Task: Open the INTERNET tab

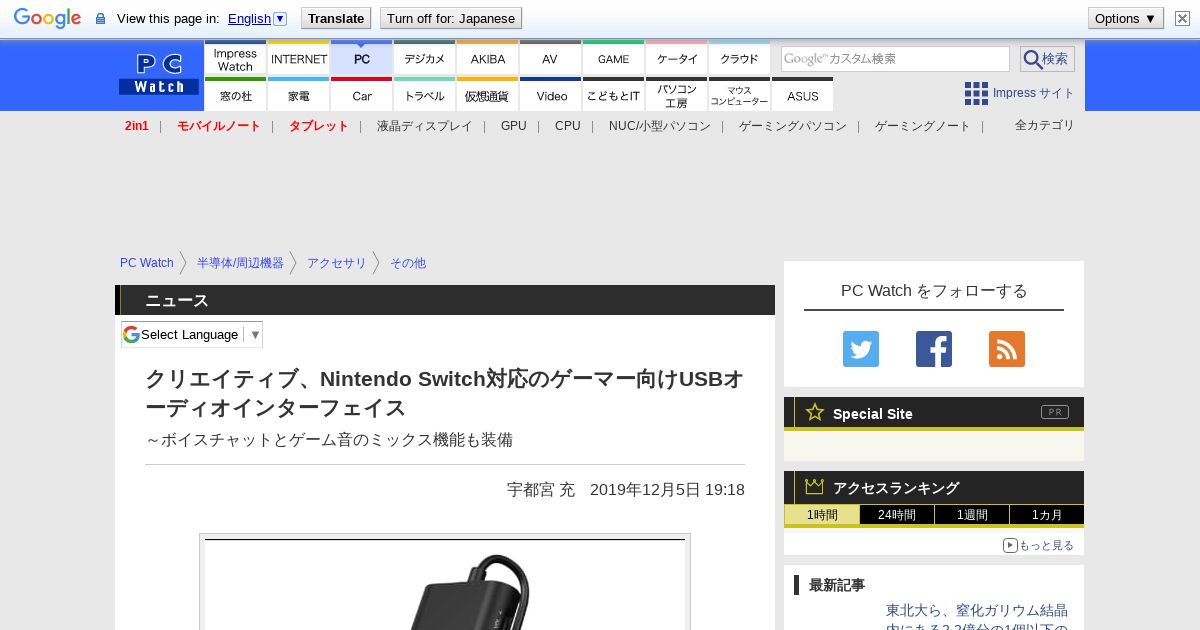Action: coord(298,58)
